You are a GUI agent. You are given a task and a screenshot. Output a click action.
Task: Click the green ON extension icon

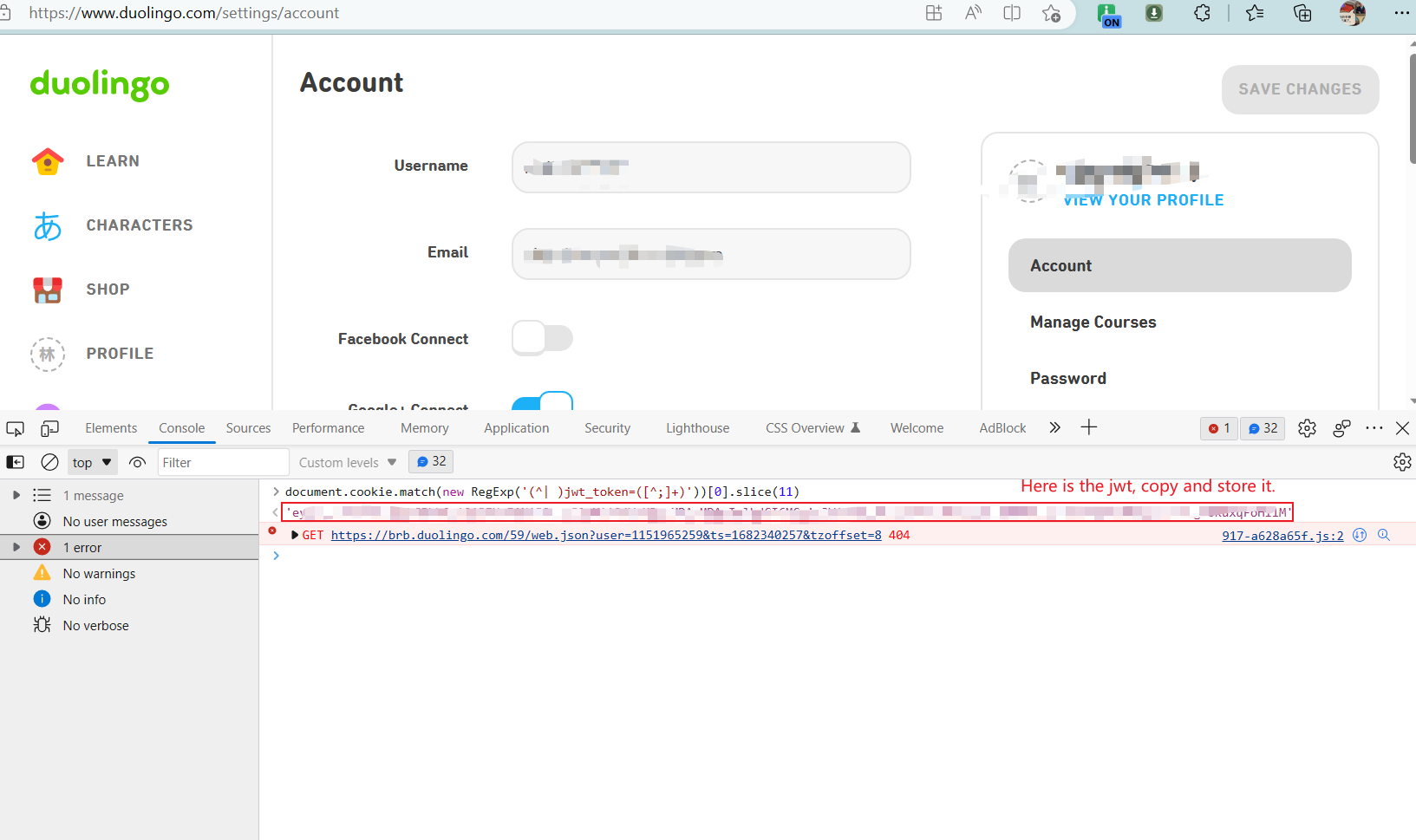click(1109, 15)
